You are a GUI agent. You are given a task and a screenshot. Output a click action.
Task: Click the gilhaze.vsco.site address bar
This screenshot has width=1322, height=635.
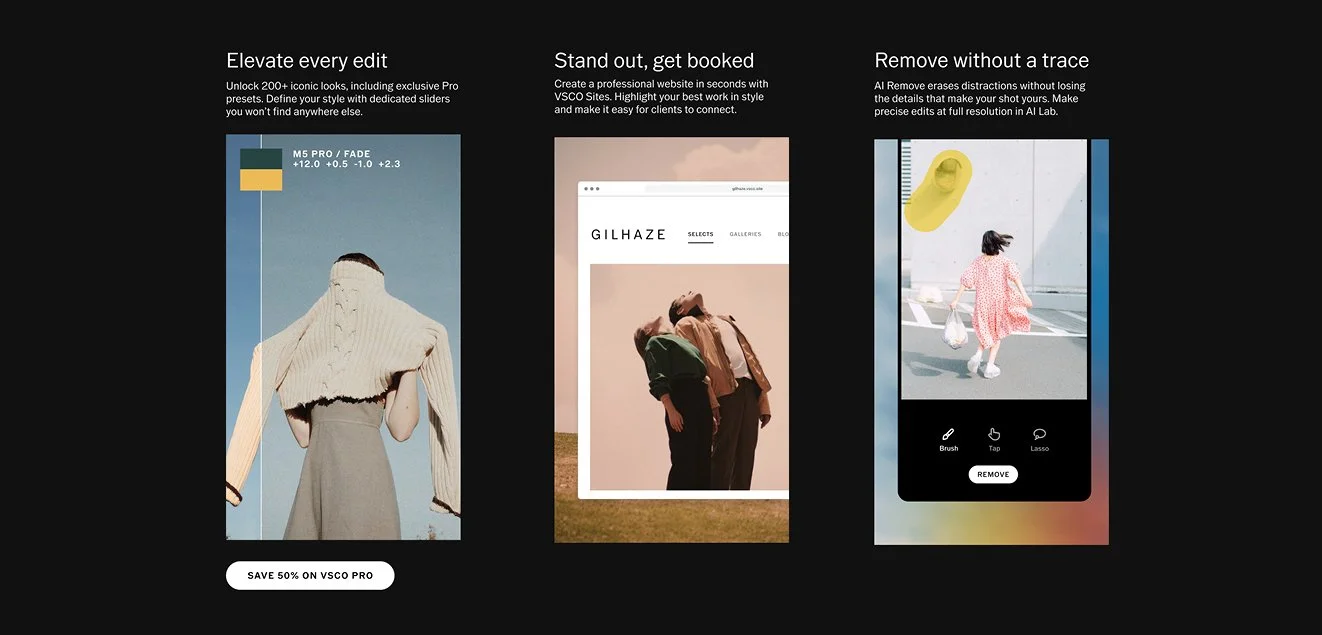click(747, 189)
